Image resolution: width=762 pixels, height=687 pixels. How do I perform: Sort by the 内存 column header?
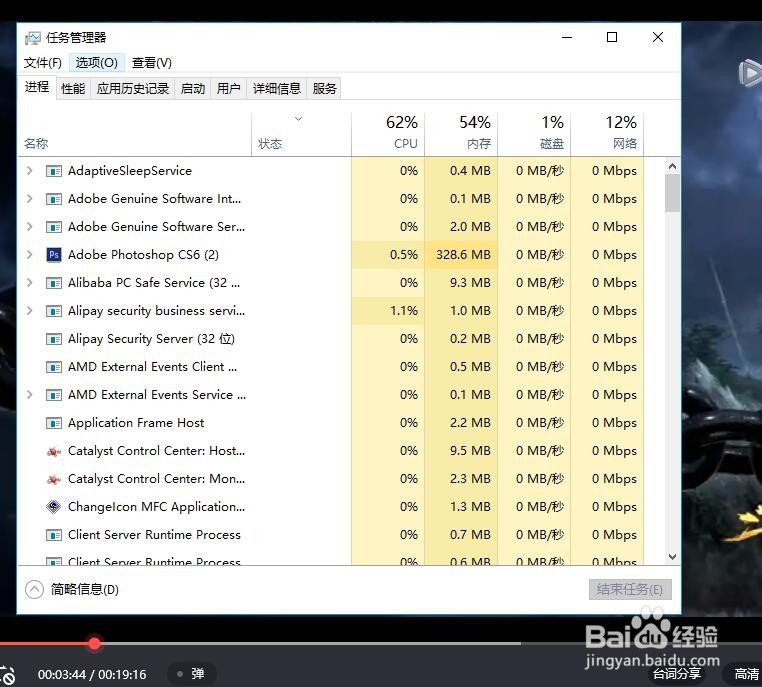point(461,134)
